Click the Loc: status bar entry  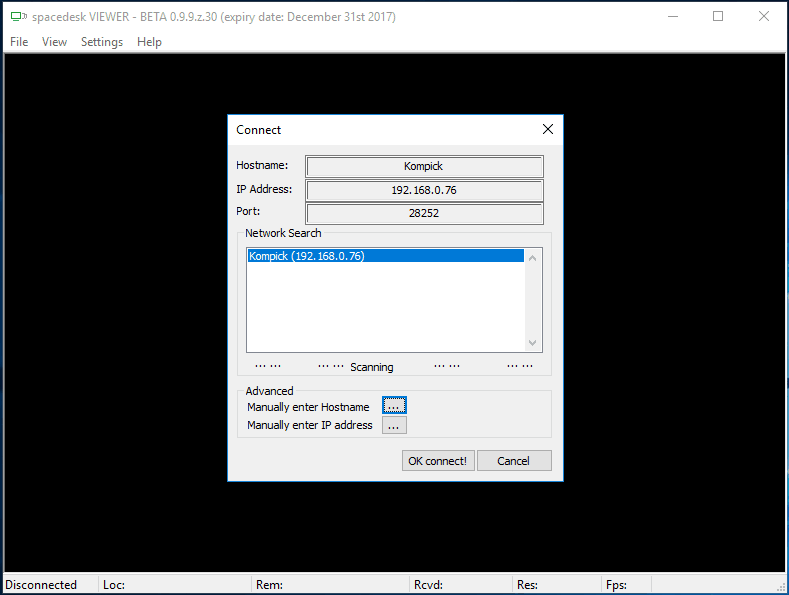coord(114,584)
